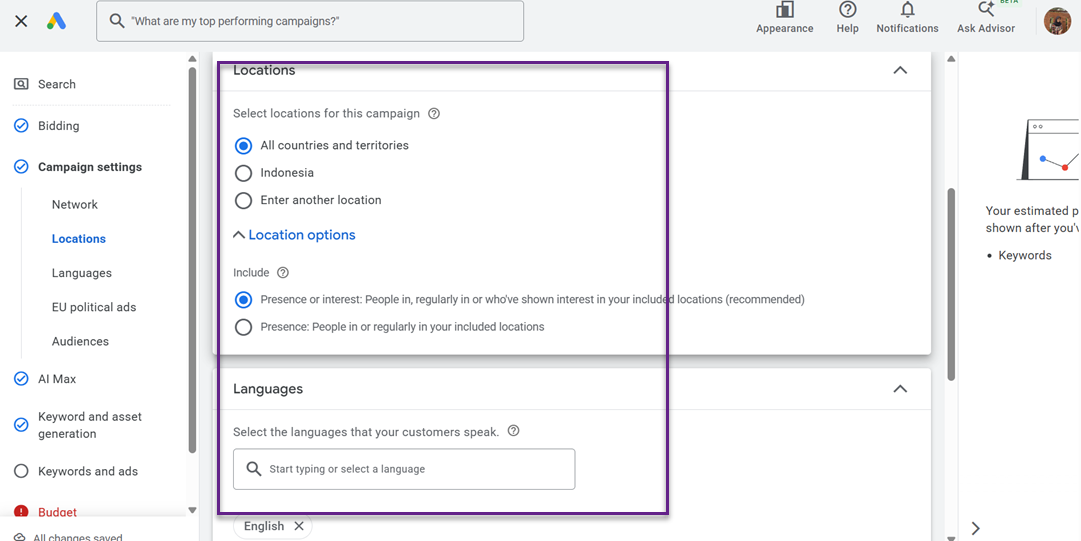1081x541 pixels.
Task: Click the Keywords bullet in right panel
Action: (1026, 256)
